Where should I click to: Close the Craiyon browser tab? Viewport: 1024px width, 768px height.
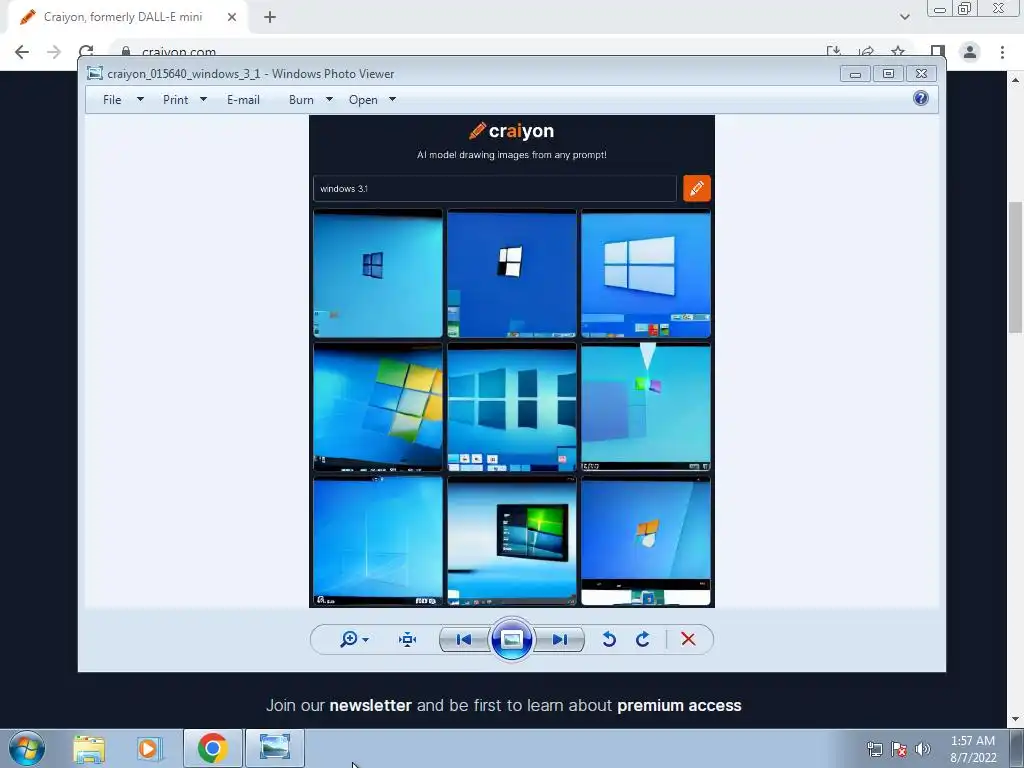pyautogui.click(x=232, y=17)
